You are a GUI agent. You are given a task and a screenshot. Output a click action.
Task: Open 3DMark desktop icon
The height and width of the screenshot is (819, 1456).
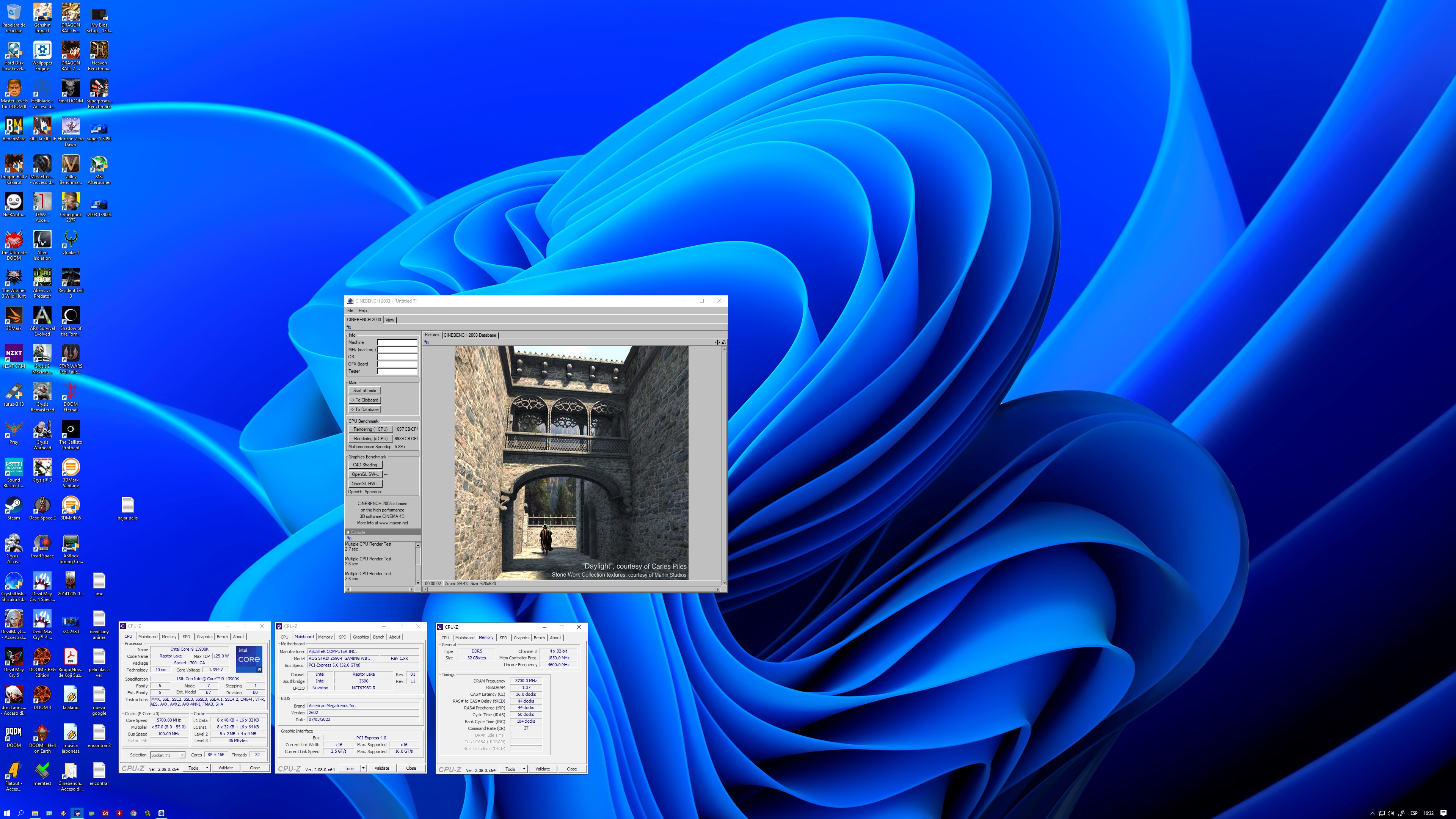pos(14,318)
